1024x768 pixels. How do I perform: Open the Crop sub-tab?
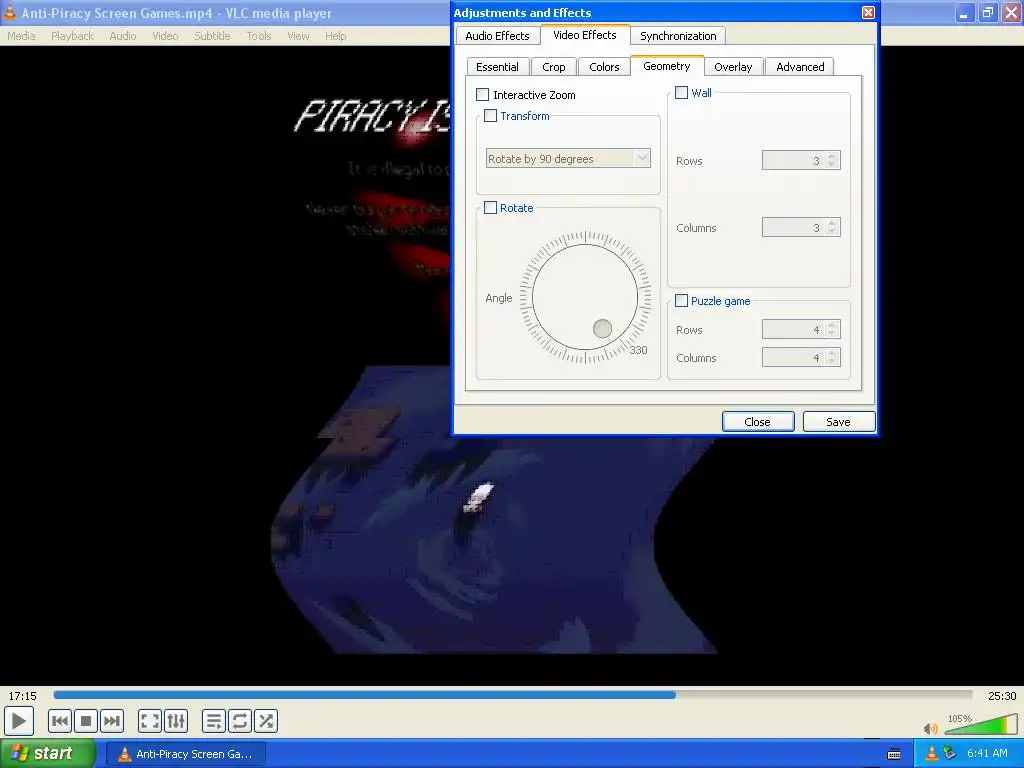[553, 67]
